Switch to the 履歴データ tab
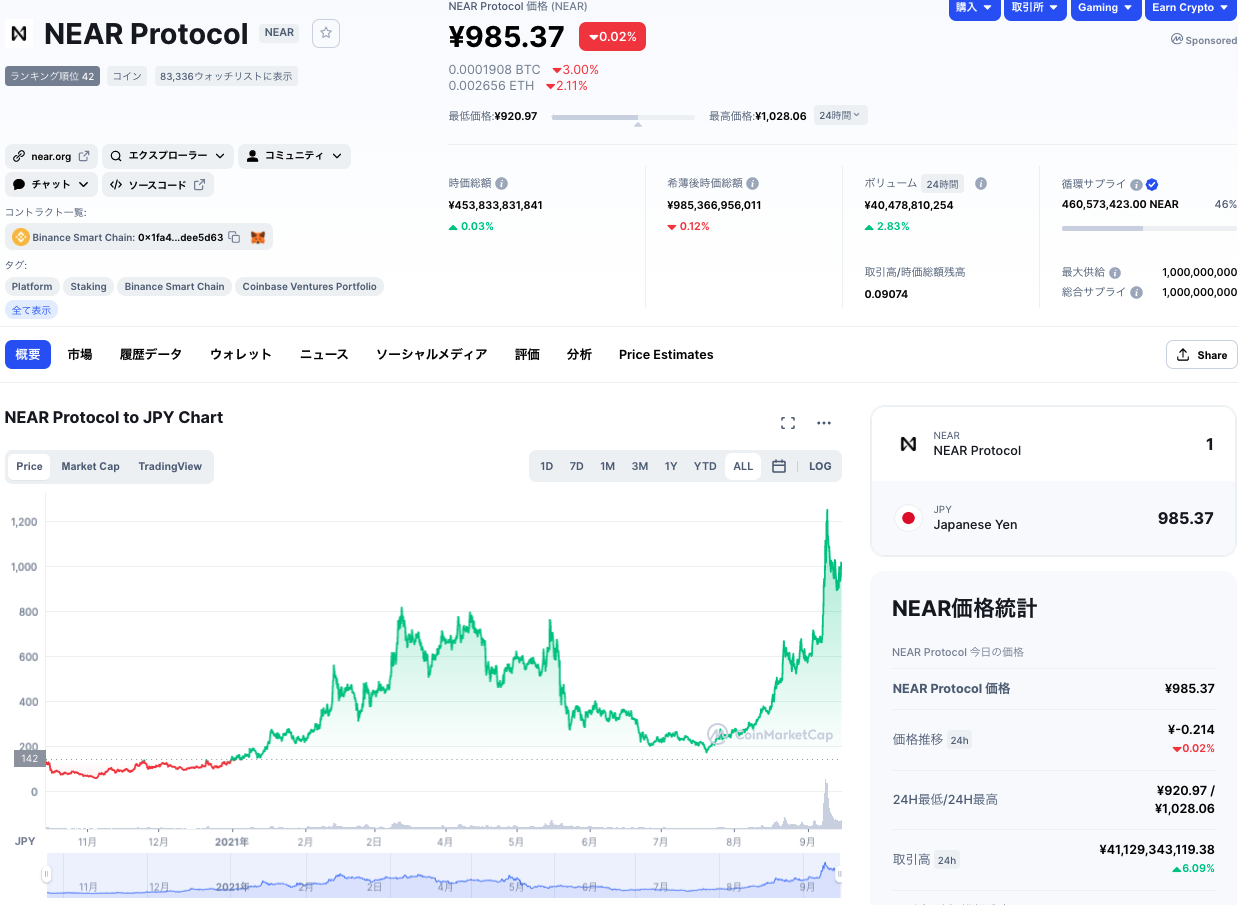 click(x=151, y=355)
